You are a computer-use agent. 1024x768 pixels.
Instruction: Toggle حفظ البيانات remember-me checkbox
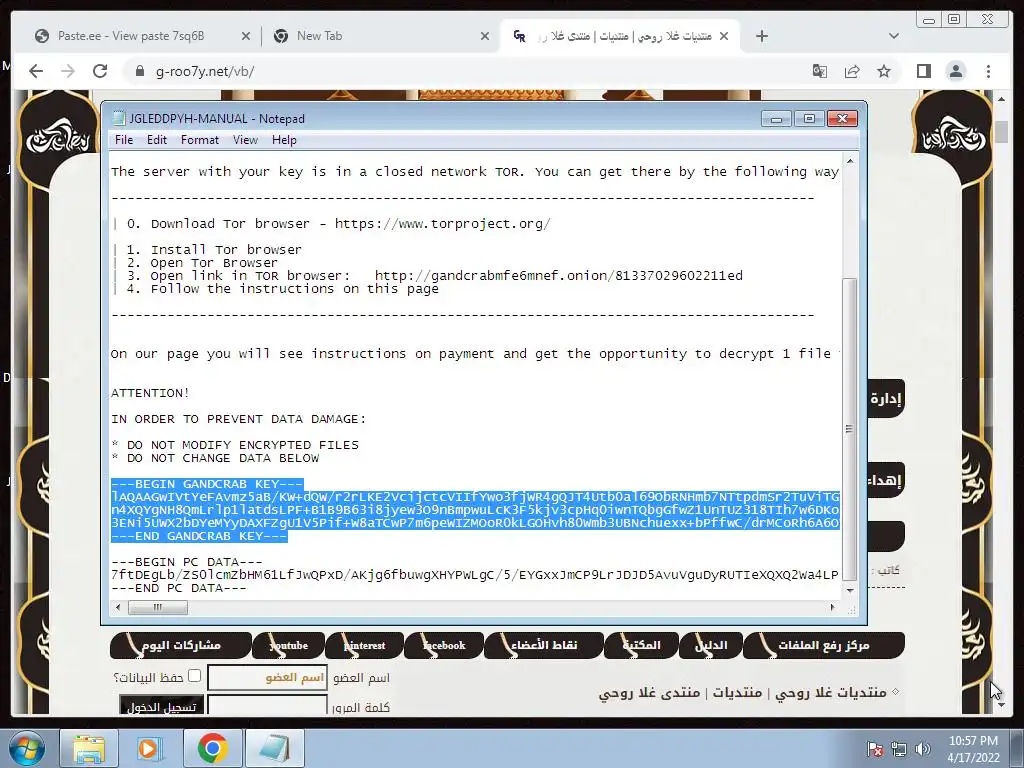(194, 676)
